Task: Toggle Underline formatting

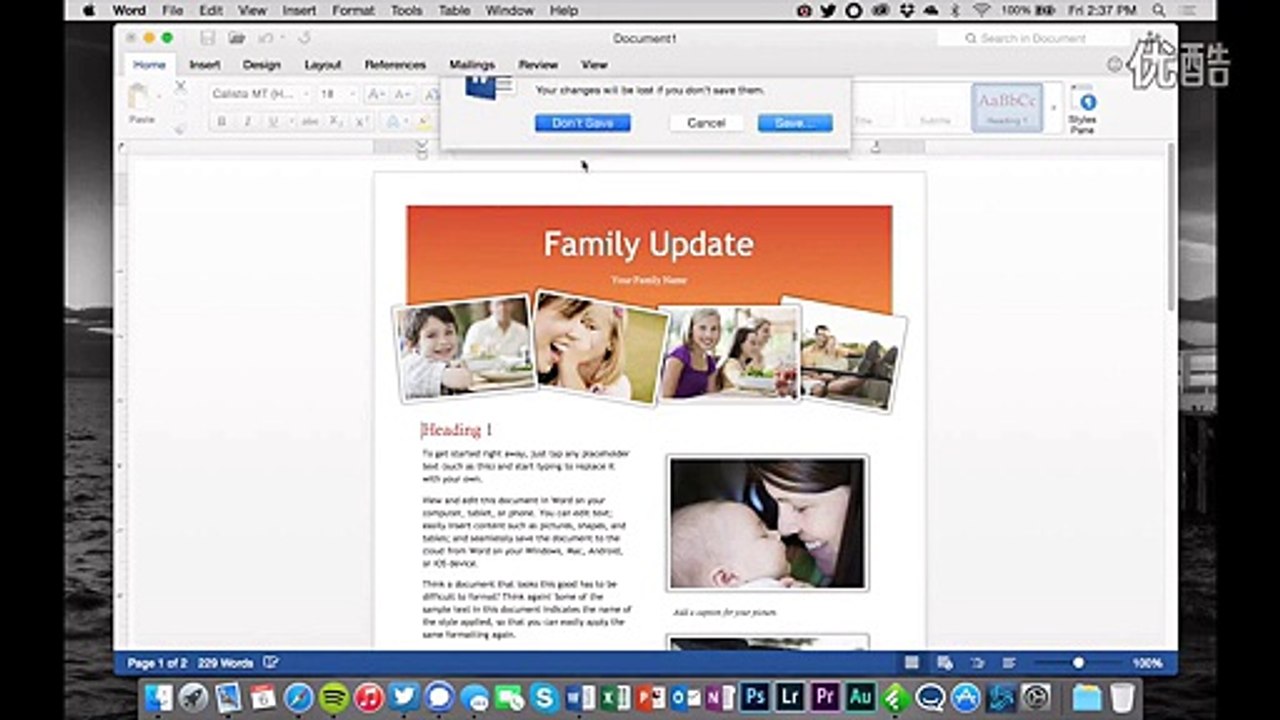Action: 273,122
